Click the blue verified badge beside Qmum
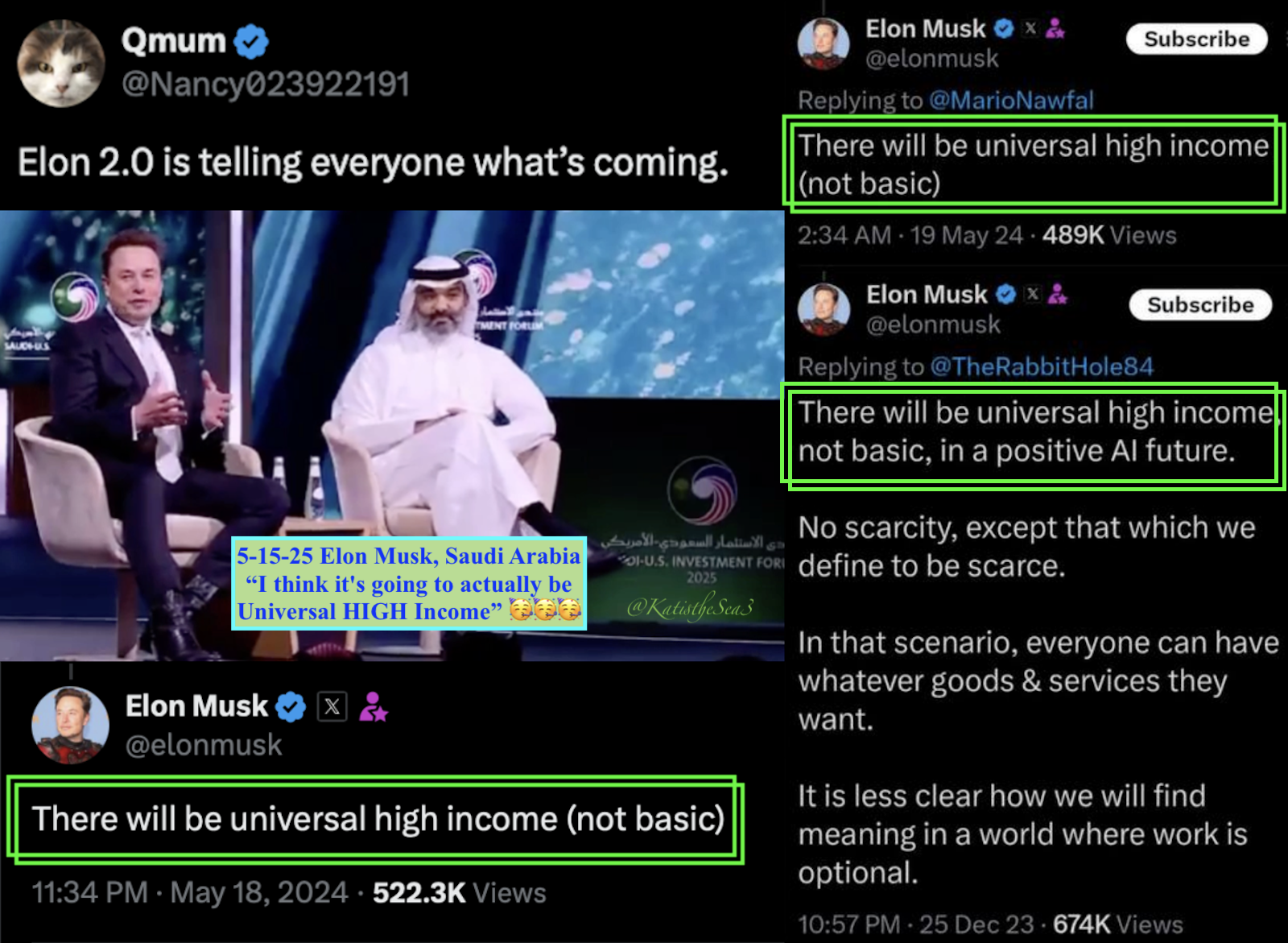The image size is (1288, 943). tap(251, 42)
